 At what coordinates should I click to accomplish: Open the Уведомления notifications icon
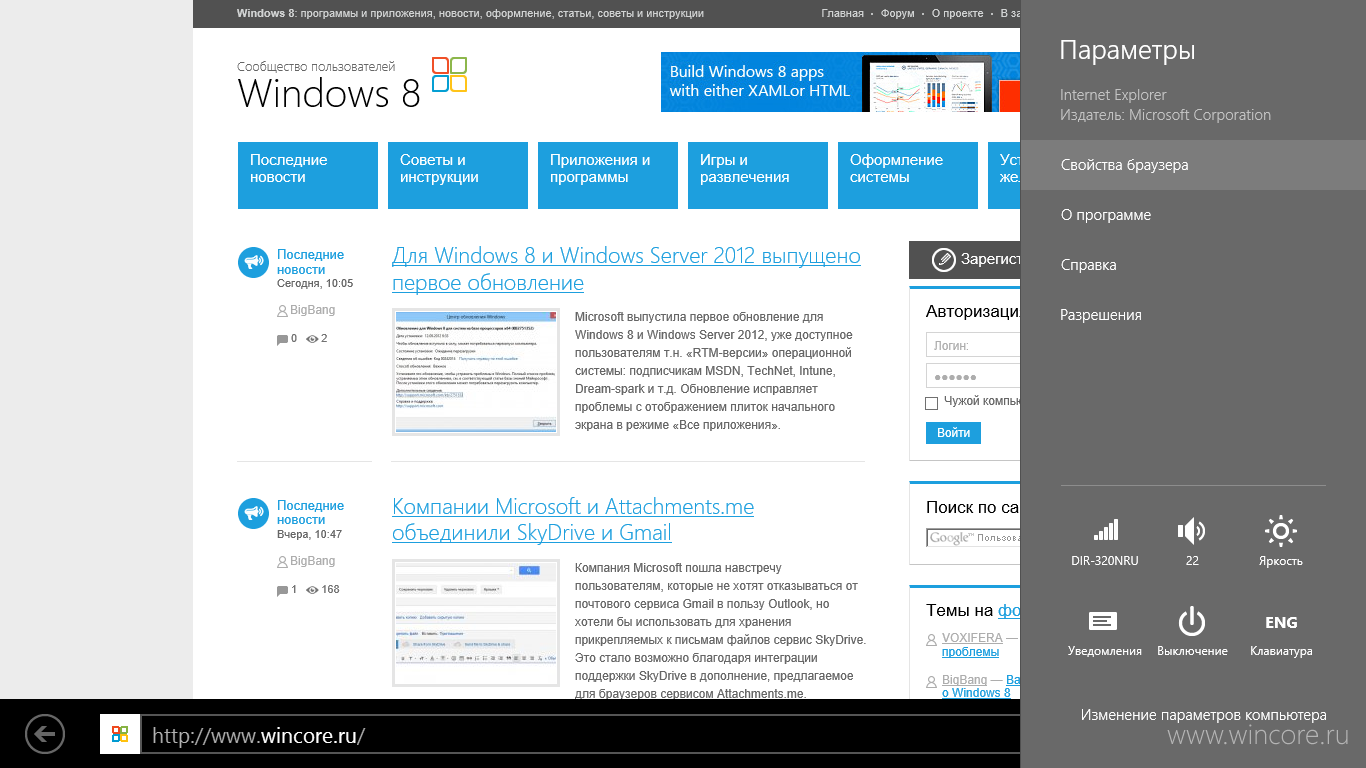click(1104, 631)
